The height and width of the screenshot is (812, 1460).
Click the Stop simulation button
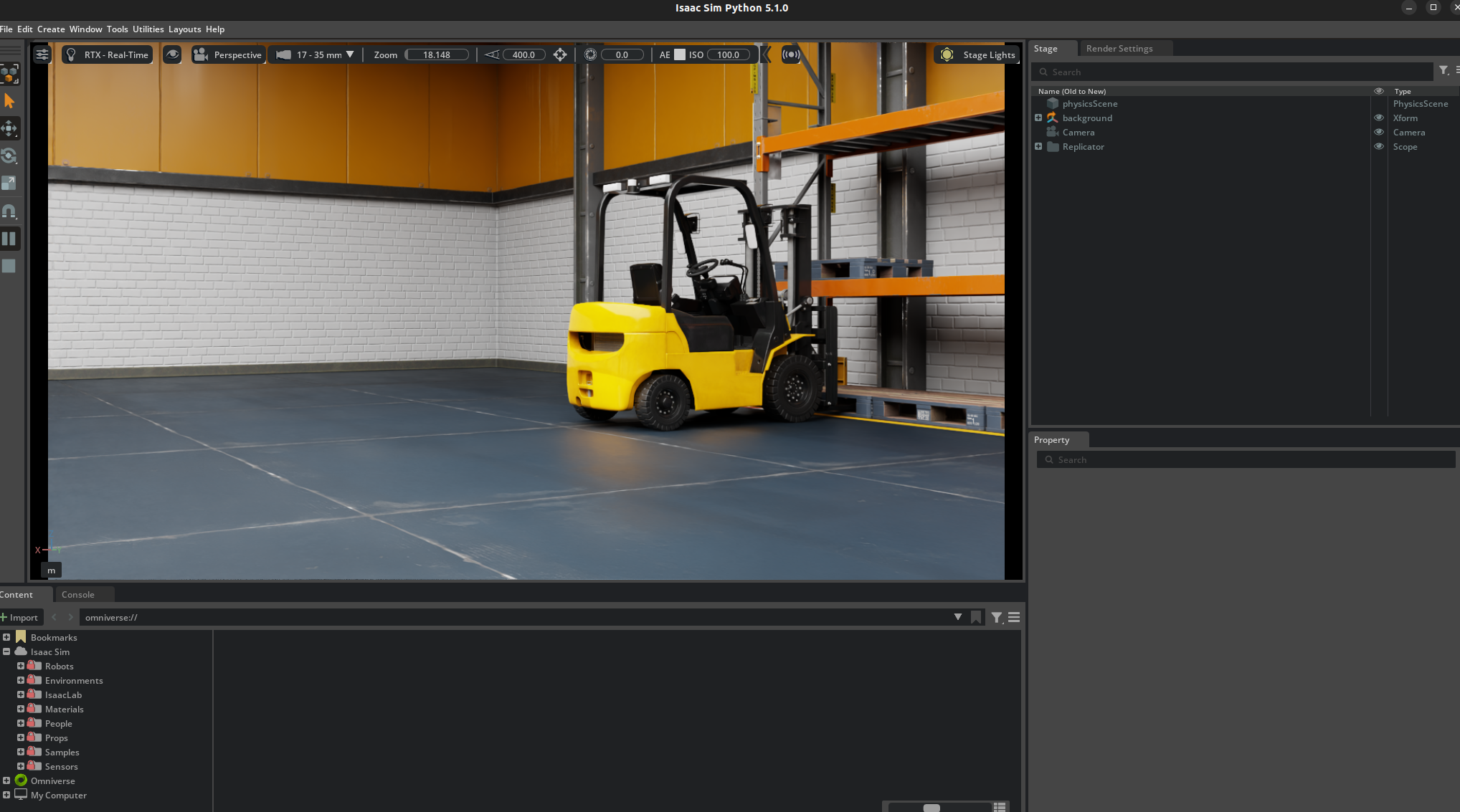click(9, 266)
